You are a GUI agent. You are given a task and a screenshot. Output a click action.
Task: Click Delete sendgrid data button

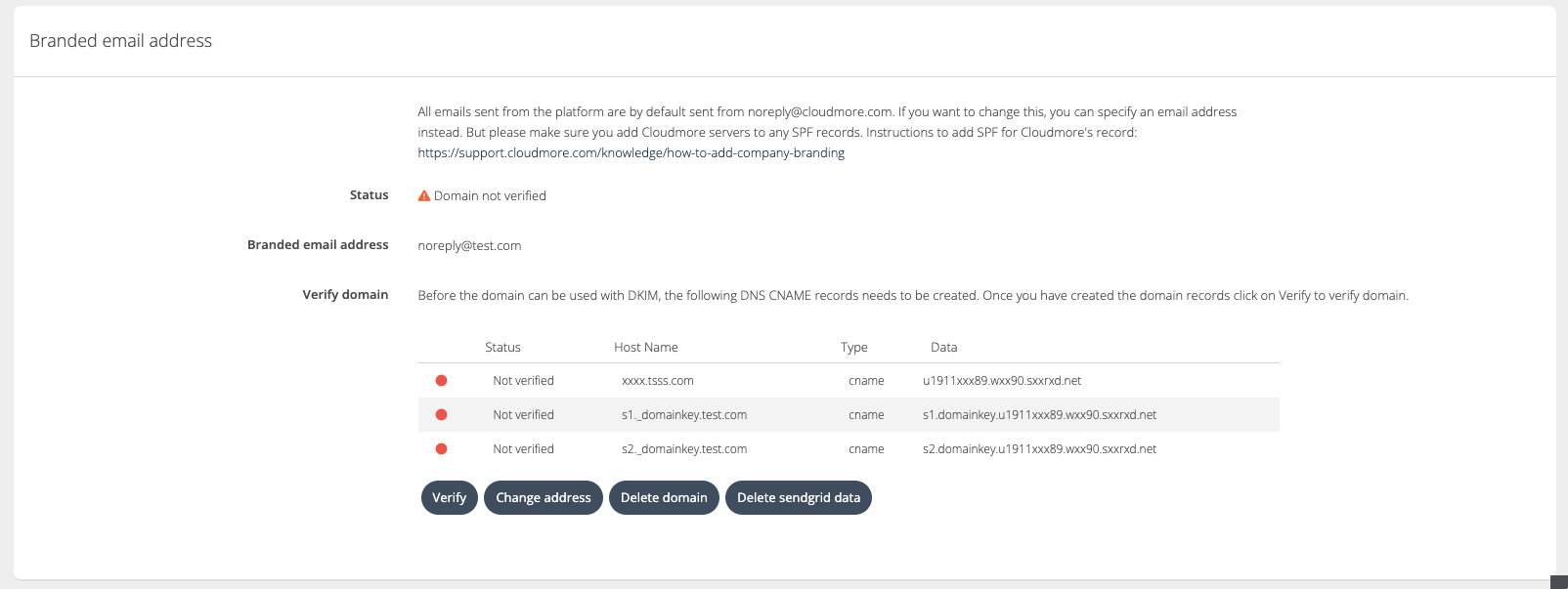coord(798,497)
